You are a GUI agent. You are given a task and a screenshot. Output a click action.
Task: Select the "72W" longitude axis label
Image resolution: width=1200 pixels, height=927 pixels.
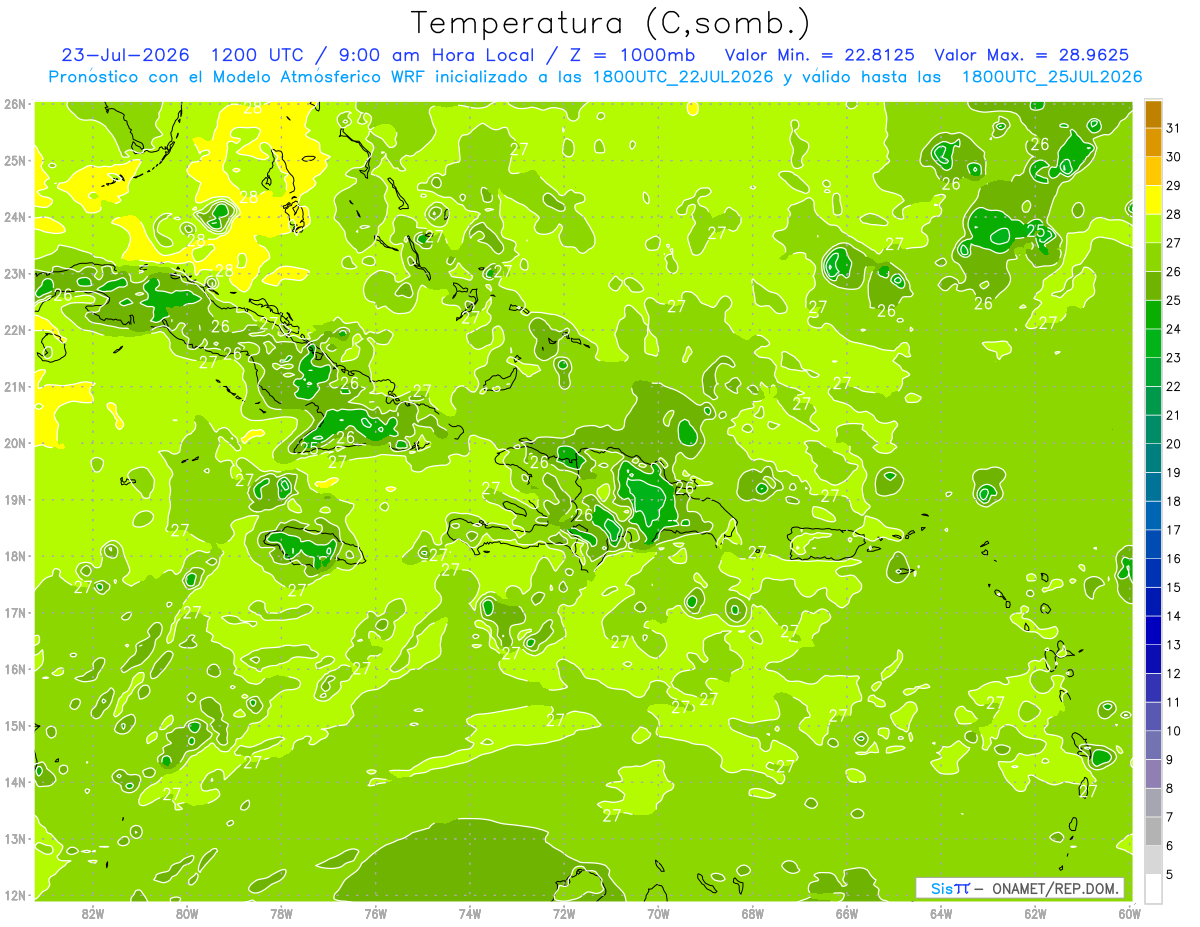click(564, 913)
